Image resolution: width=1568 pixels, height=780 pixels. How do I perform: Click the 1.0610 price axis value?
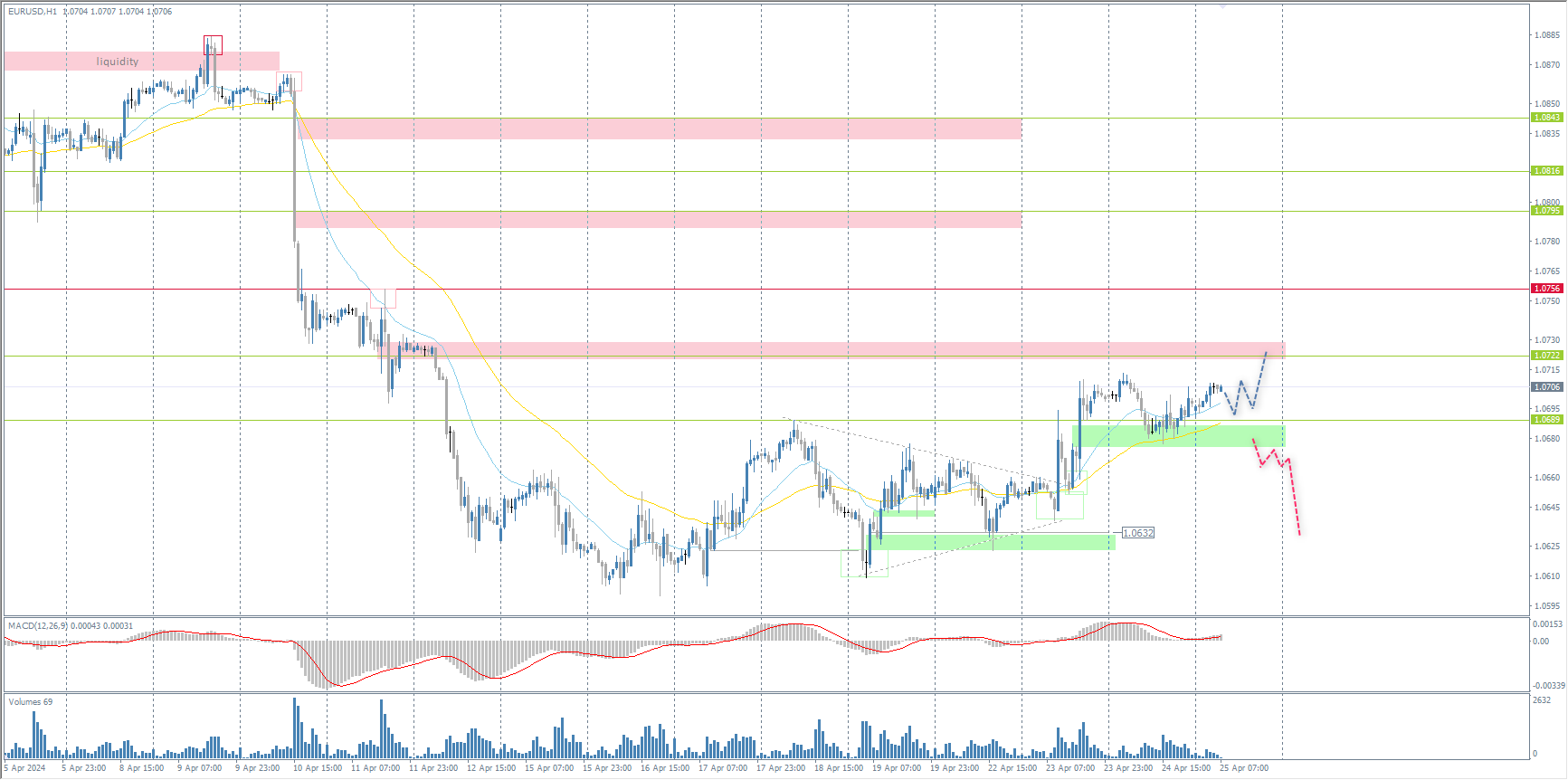[x=1546, y=576]
